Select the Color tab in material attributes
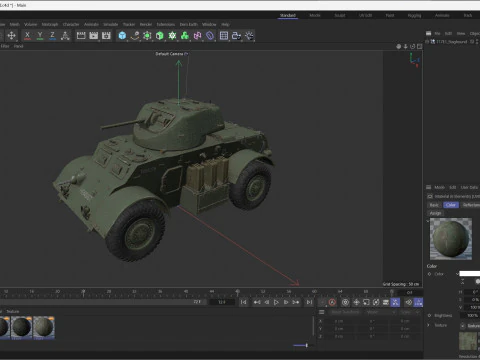This screenshot has height=360, width=480. (451, 205)
